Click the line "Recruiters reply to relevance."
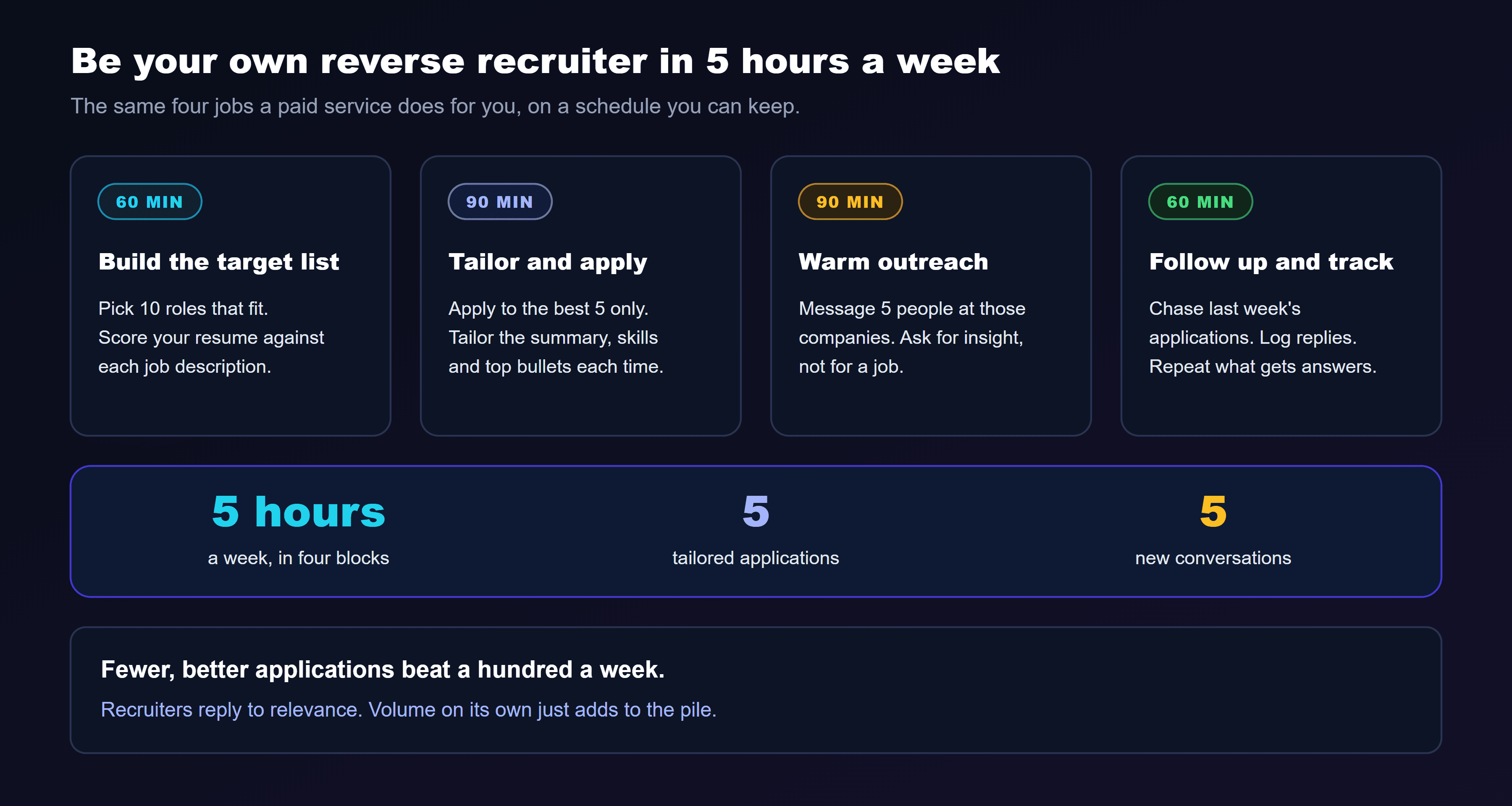The image size is (1512, 806). pyautogui.click(x=231, y=710)
